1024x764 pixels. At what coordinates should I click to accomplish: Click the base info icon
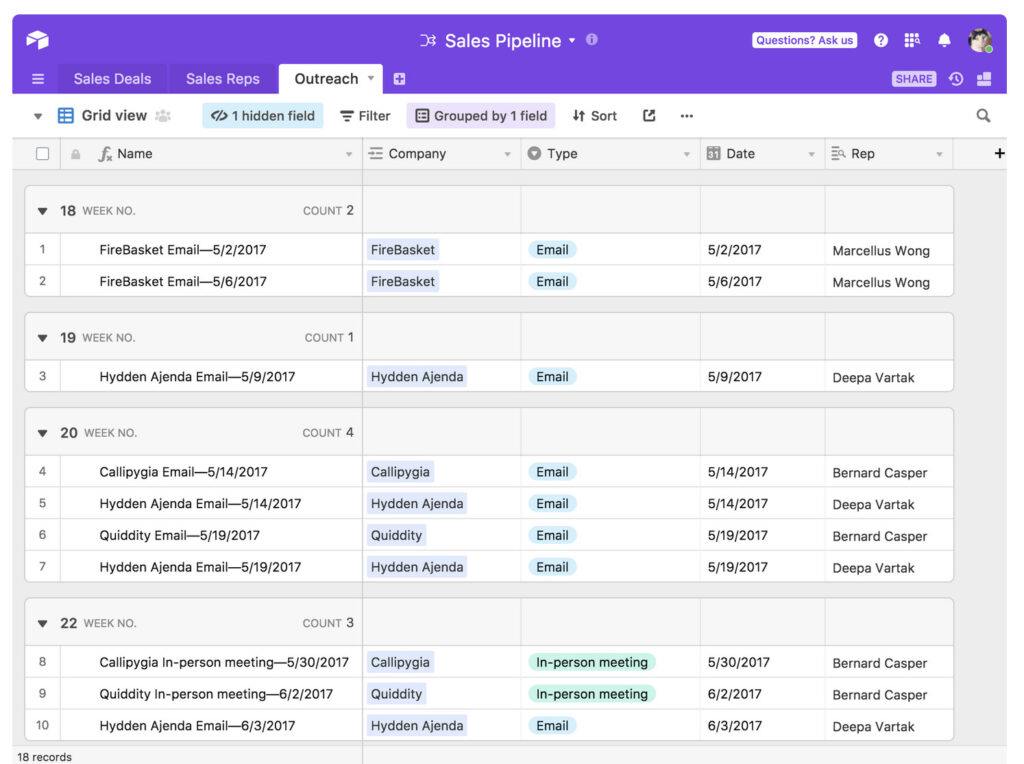coord(592,39)
